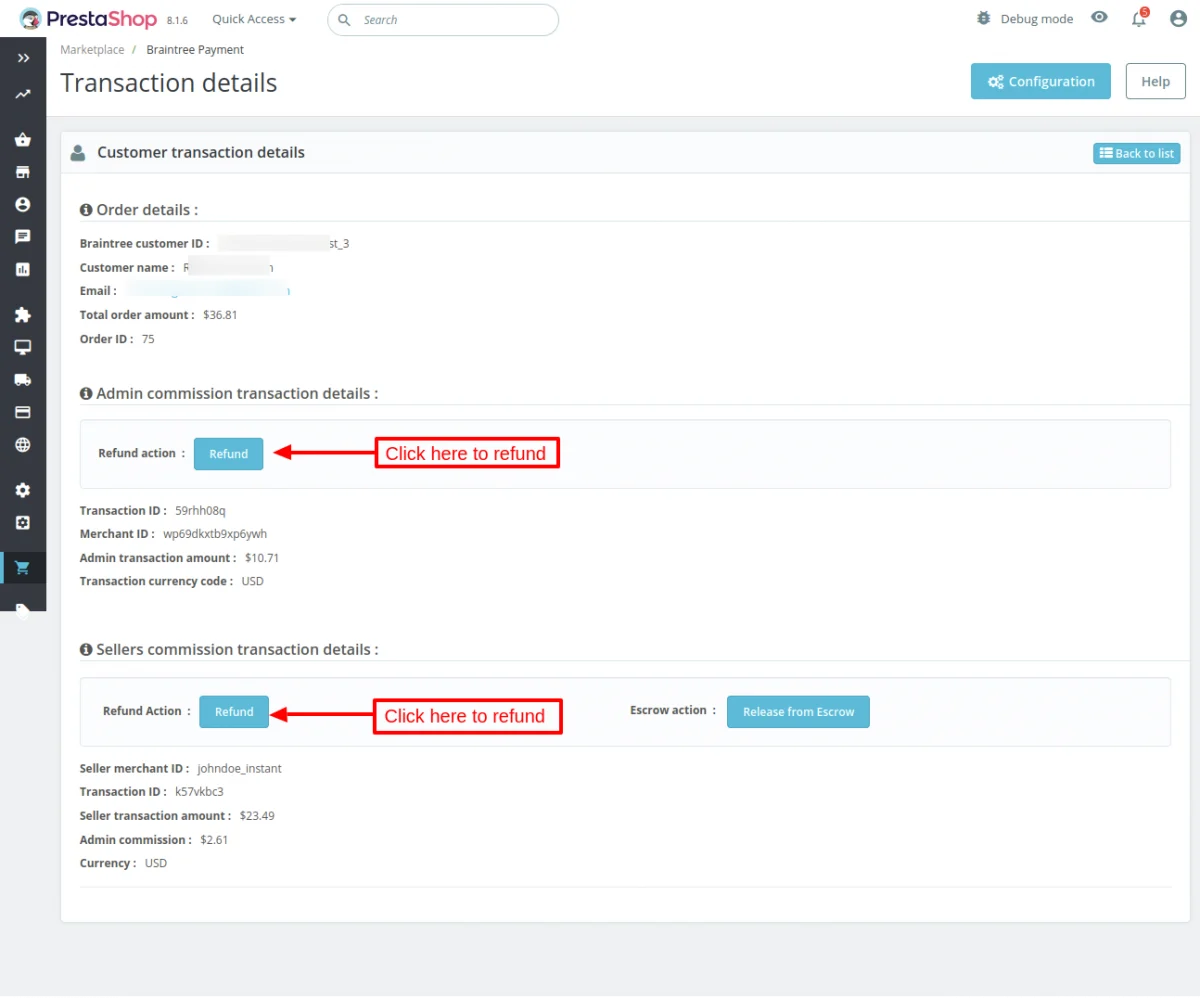The image size is (1200, 998).
Task: Open Design monitor icon in sidebar
Action: (23, 347)
